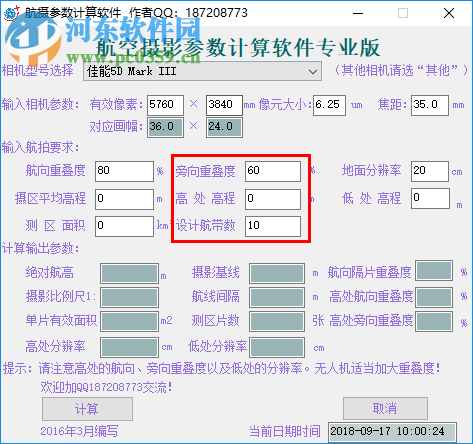Click the 摄影比例尺 output box

pos(130,297)
